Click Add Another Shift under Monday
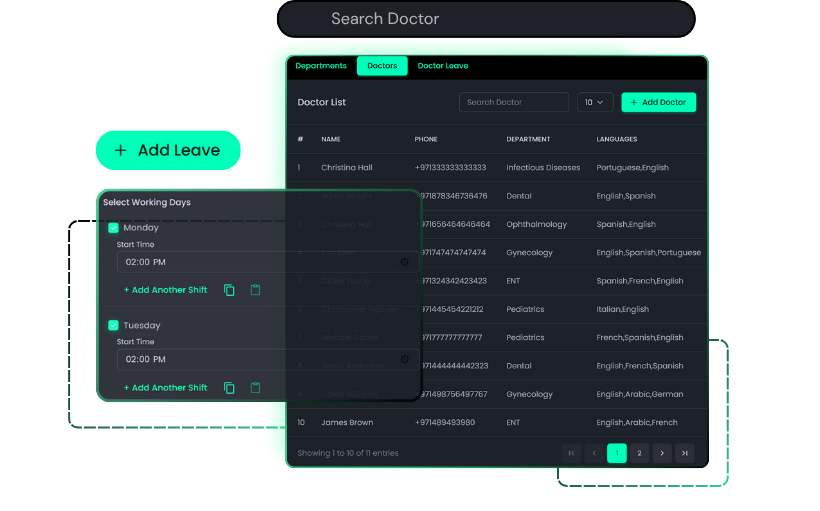The image size is (820, 511). click(165, 290)
